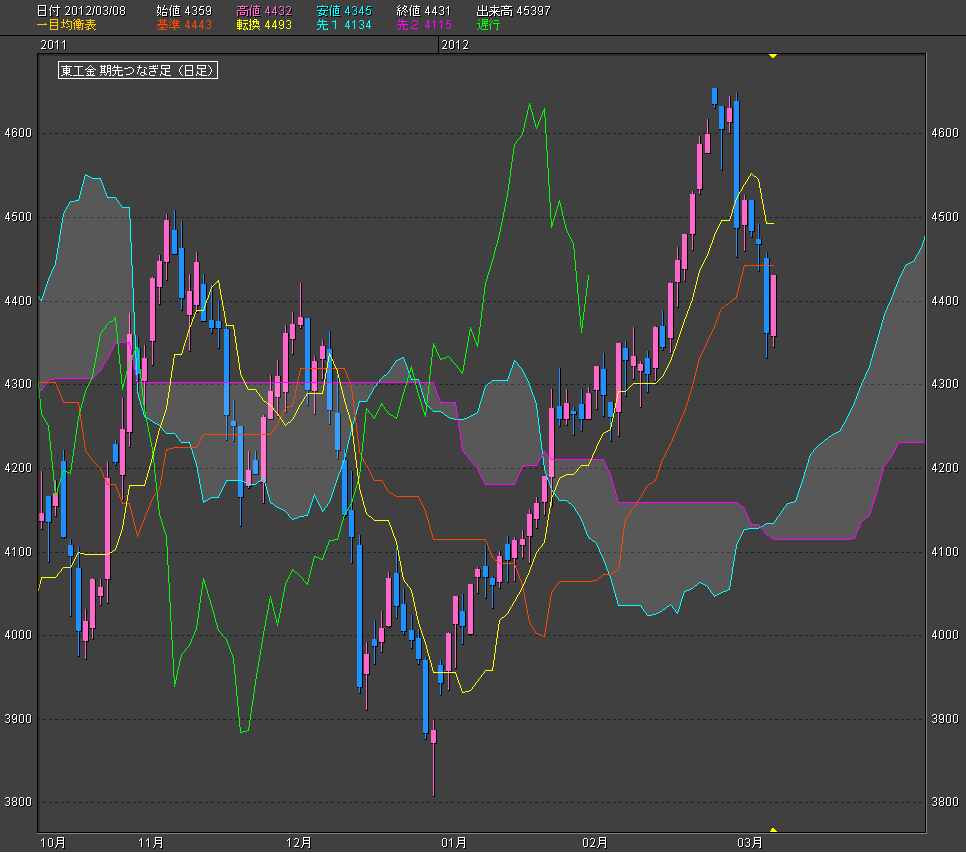Click the 東工金 期先つなぎ足 chart title box
Screen dimensions: 966x853
coord(138,71)
